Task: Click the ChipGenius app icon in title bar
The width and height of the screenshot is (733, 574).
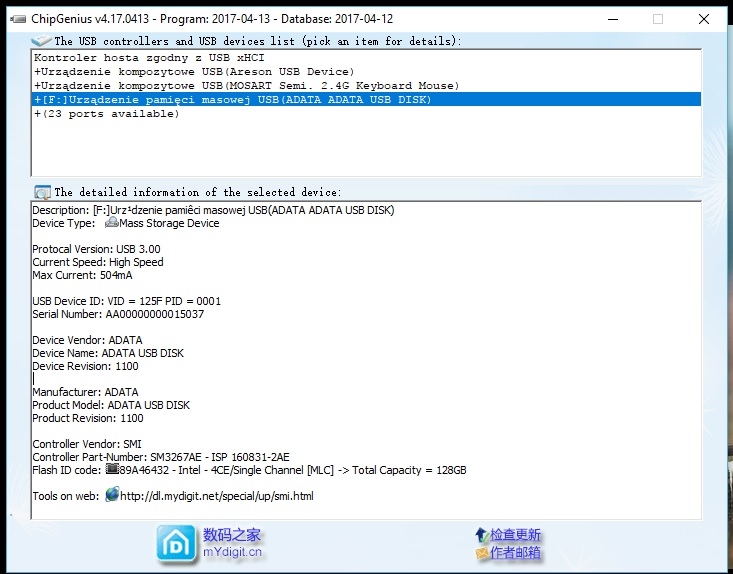Action: click(x=18, y=19)
